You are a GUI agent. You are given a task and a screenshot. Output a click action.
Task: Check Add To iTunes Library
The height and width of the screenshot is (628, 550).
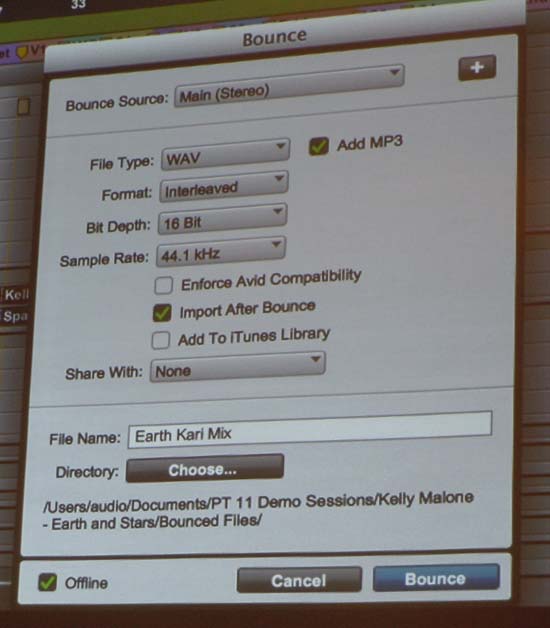point(161,340)
